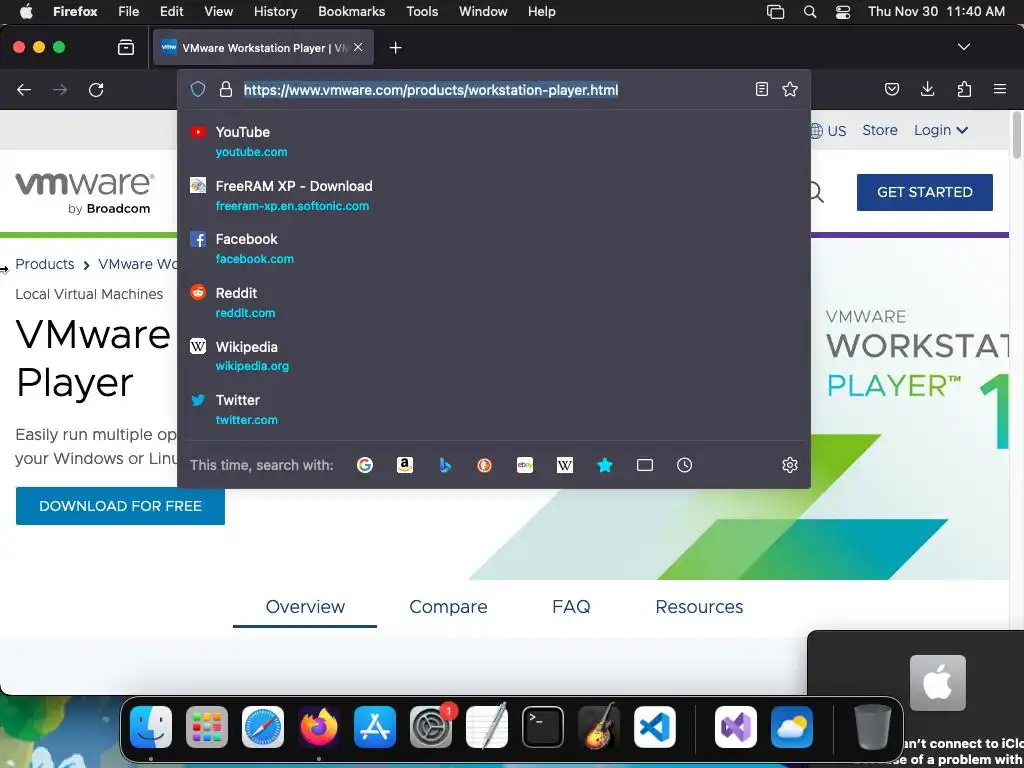
Task: Open a new tab with the plus icon
Action: 395,48
